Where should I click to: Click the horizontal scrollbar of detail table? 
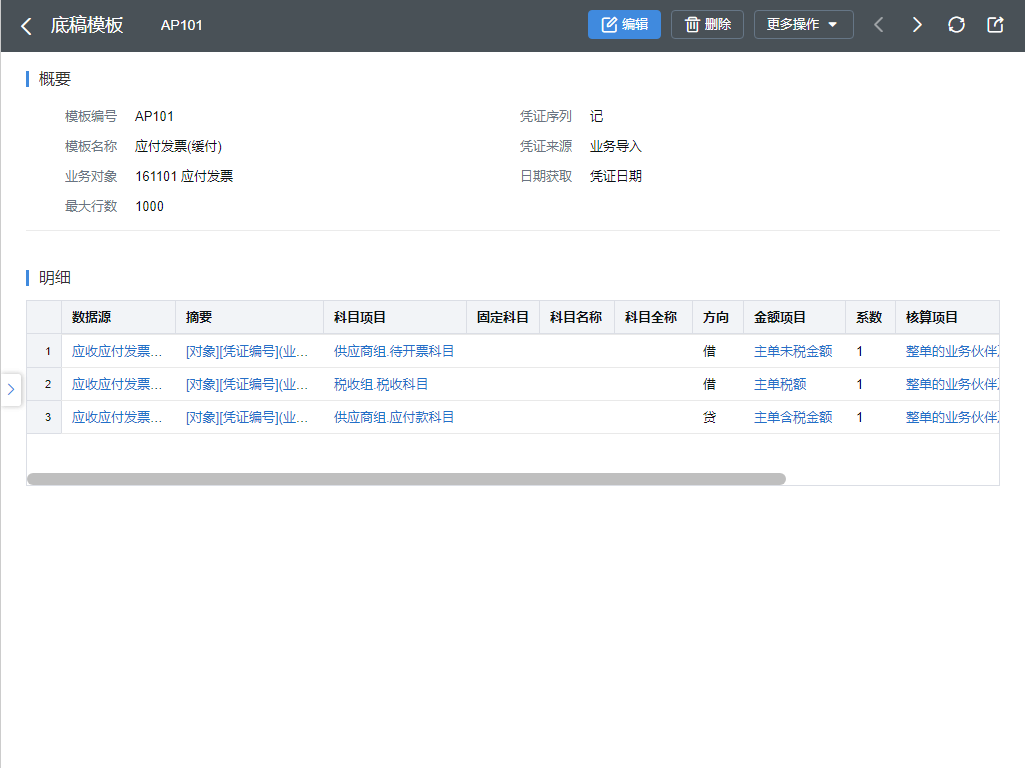pos(406,479)
